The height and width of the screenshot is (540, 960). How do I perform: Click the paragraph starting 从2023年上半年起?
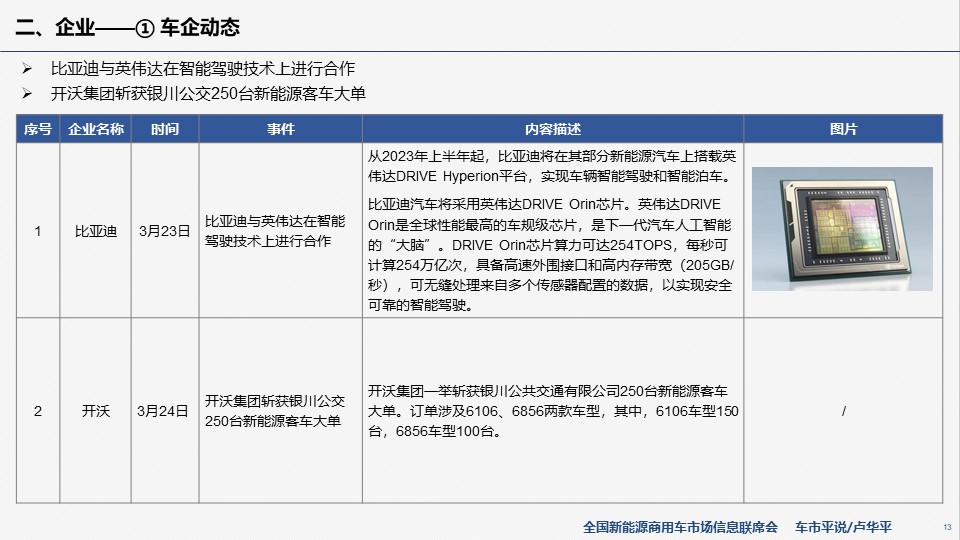coord(552,166)
